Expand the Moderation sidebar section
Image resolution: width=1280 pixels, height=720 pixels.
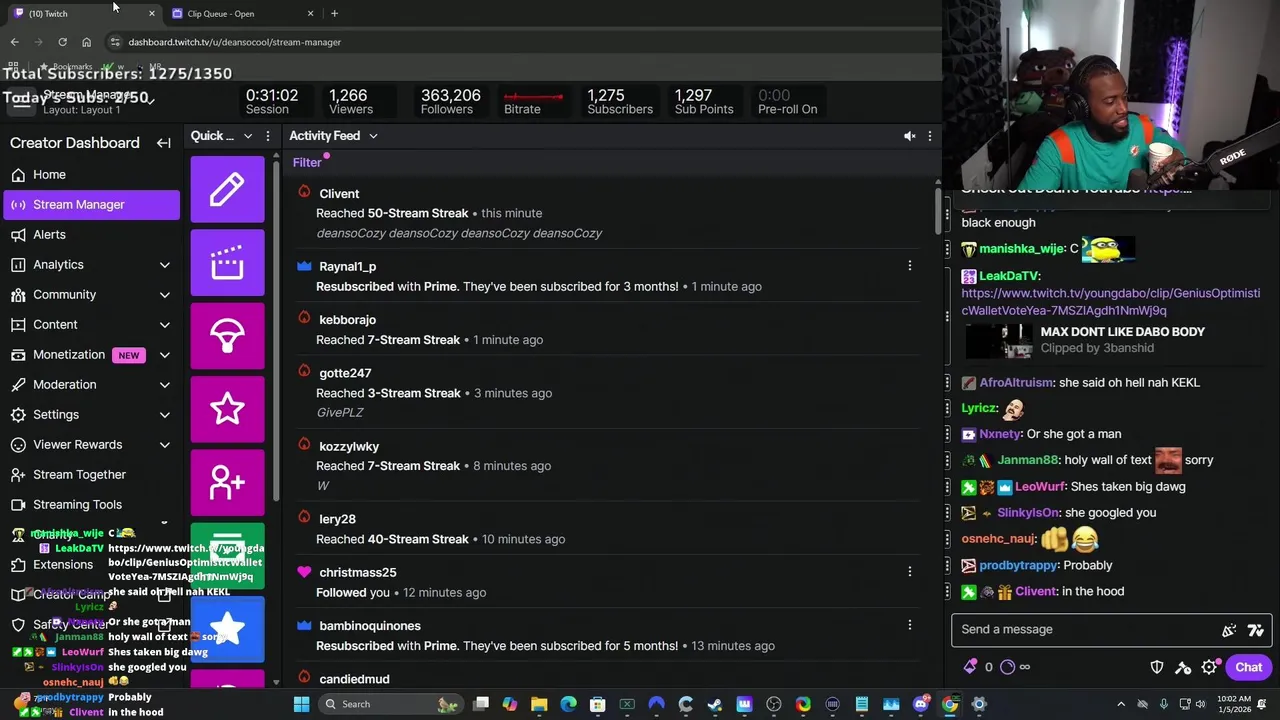coord(164,385)
